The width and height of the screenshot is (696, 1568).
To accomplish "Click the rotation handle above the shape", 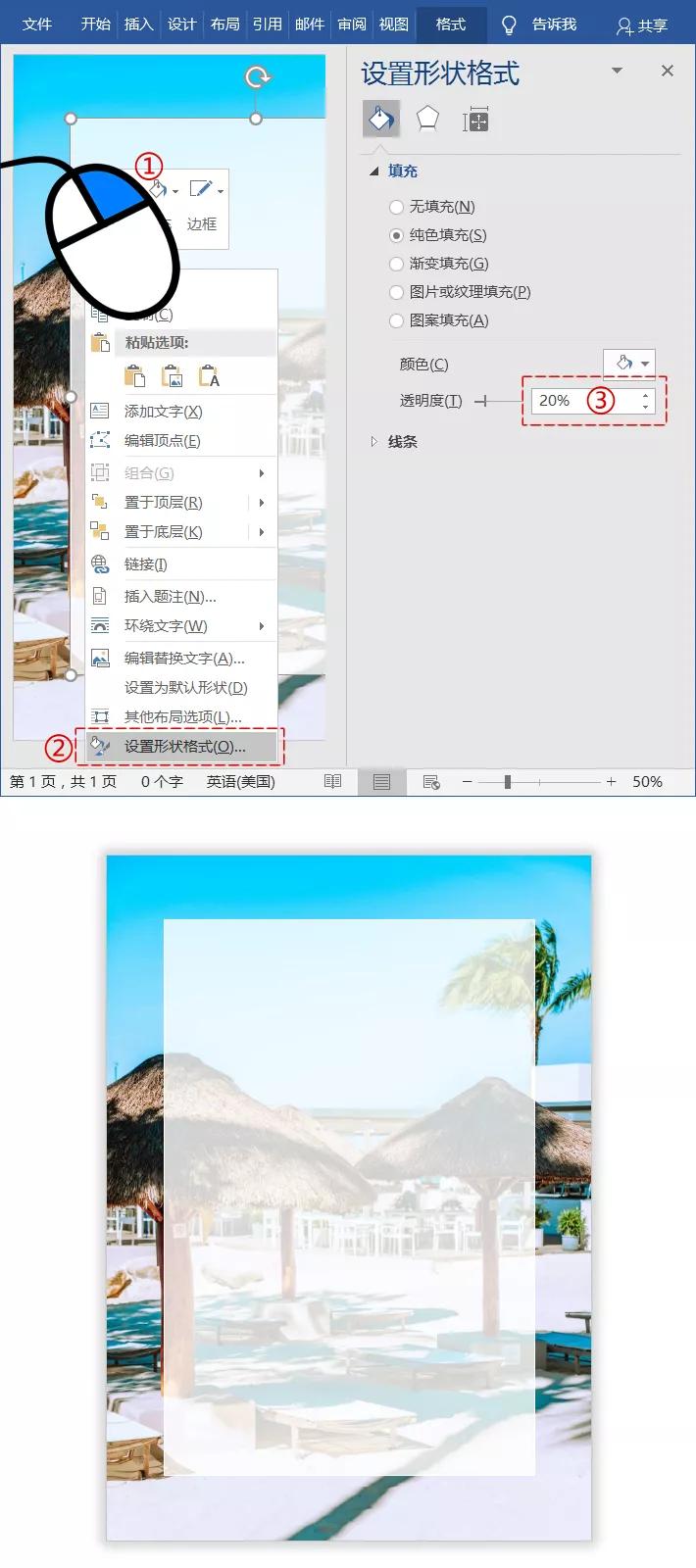I will [x=258, y=76].
